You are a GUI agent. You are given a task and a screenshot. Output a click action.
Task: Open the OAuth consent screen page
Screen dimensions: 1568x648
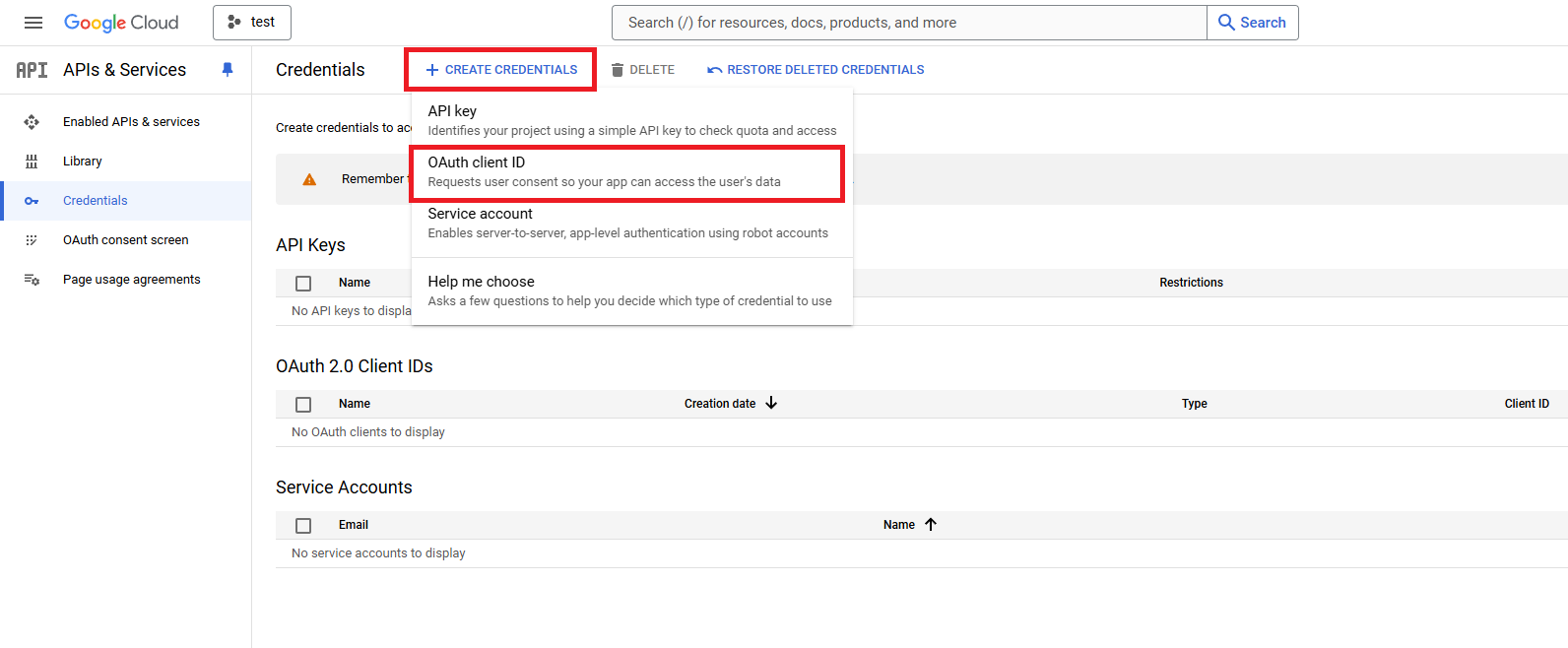point(126,240)
